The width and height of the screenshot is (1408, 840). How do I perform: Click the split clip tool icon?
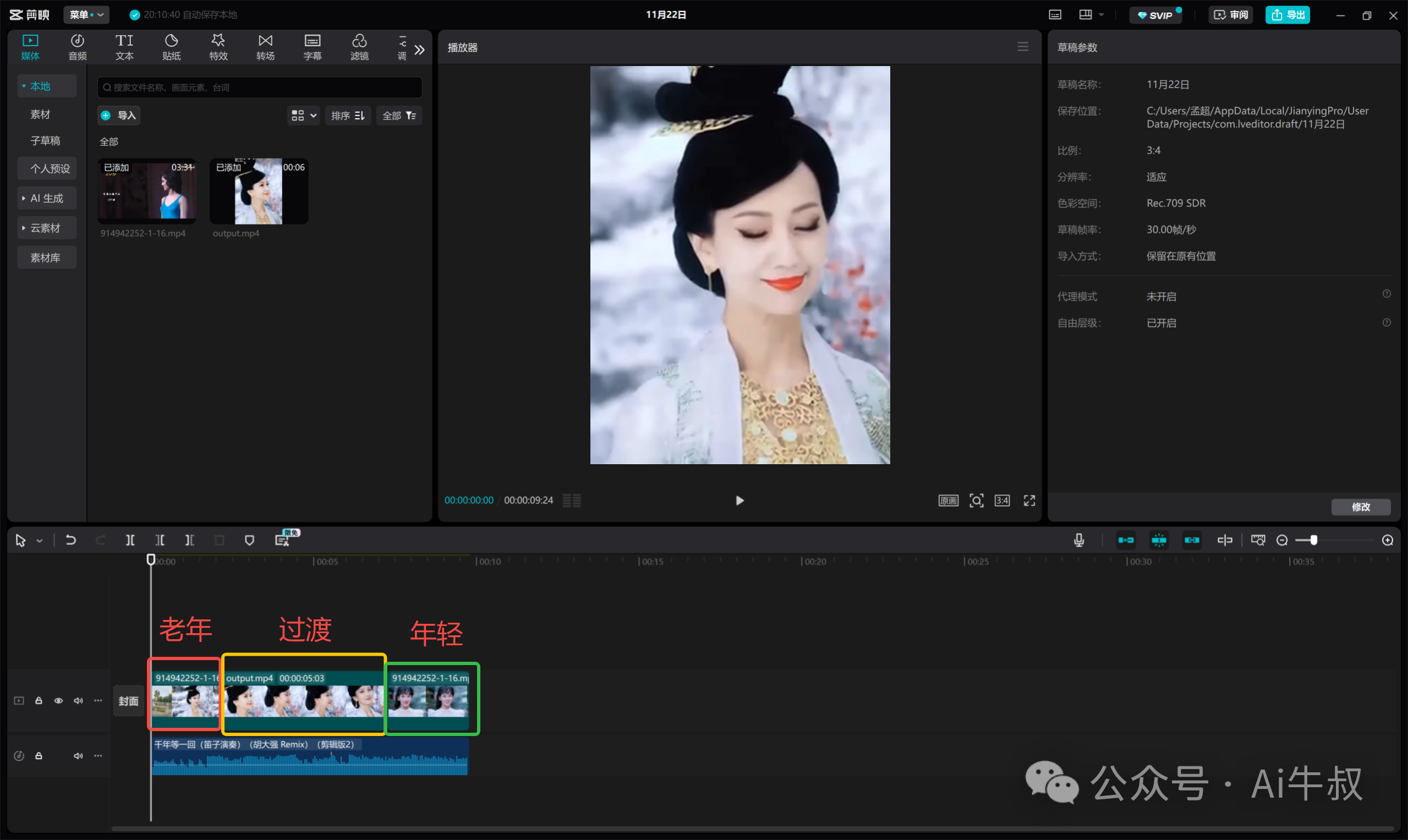tap(130, 540)
